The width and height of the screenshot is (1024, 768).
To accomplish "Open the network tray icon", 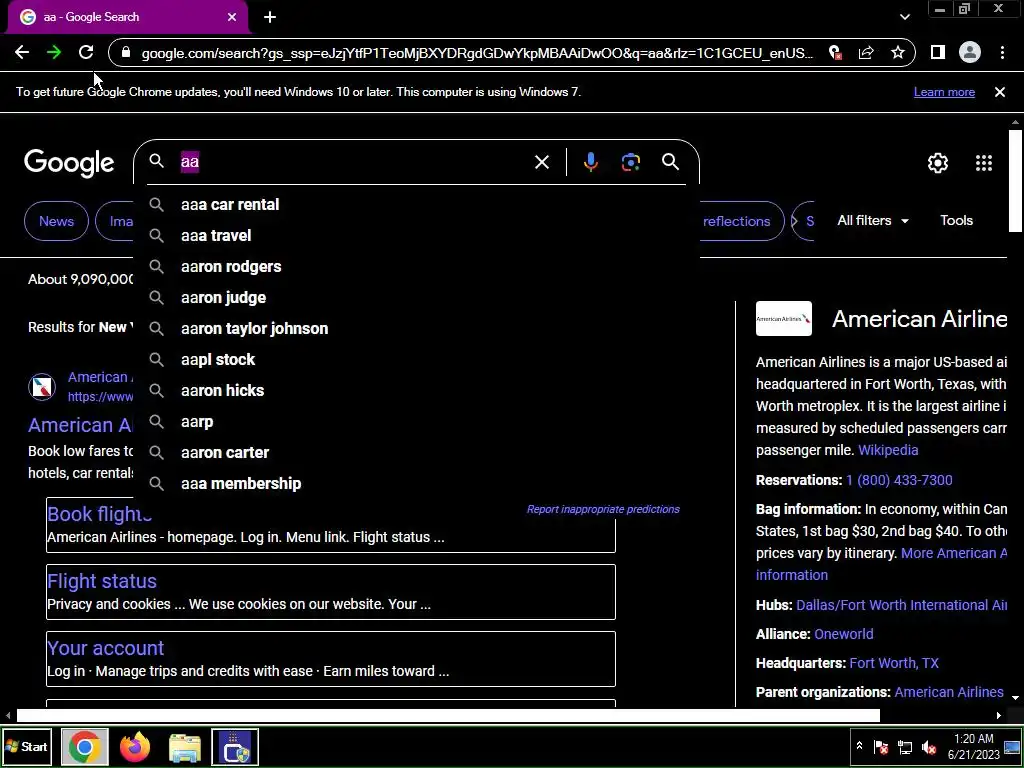I will 904,747.
